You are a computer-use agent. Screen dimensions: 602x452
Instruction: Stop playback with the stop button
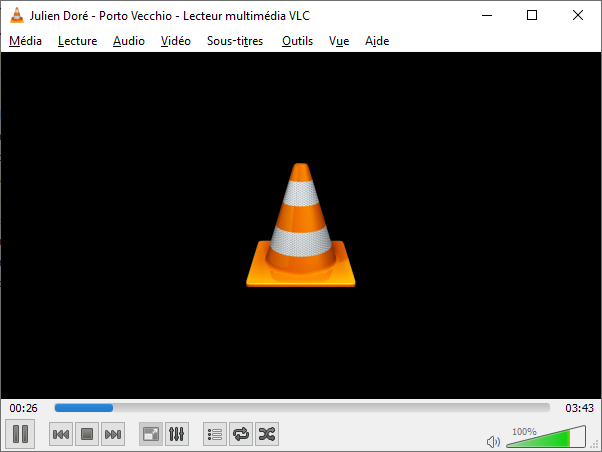[x=87, y=434]
